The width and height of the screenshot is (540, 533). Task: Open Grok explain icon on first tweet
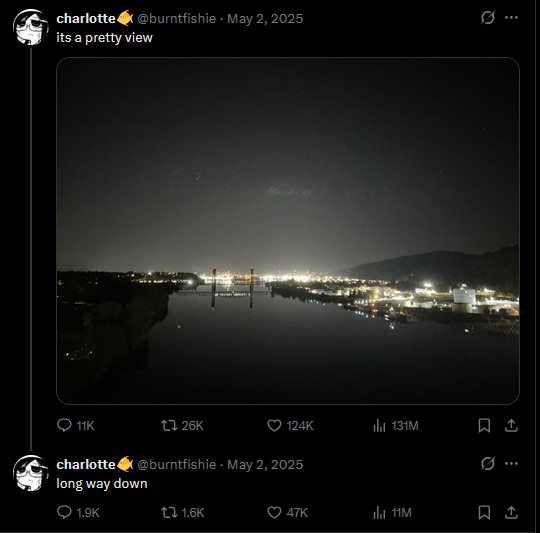click(488, 18)
